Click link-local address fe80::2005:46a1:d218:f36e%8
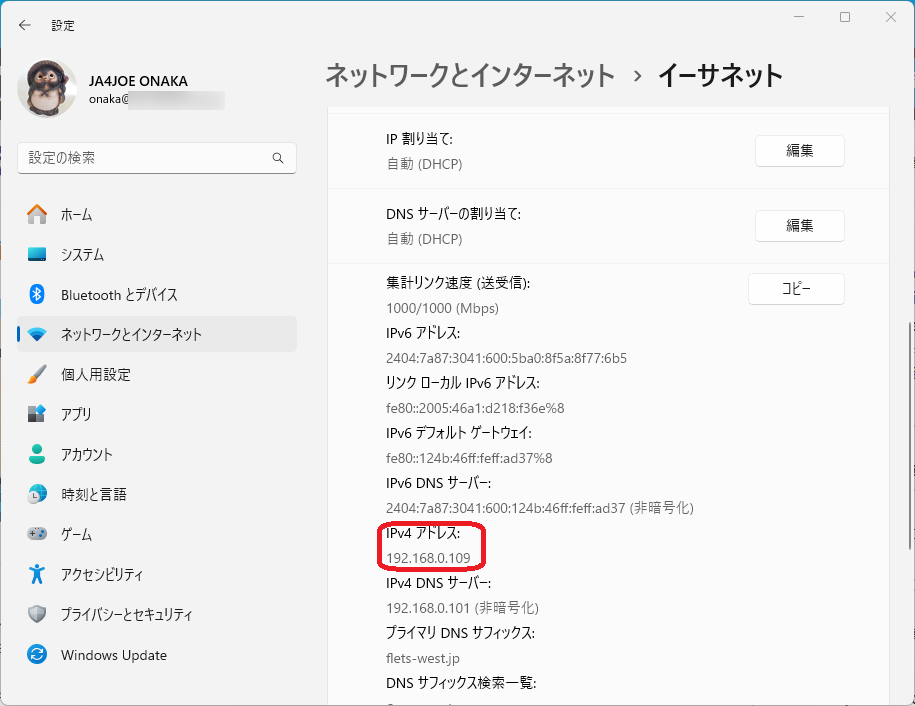 [x=475, y=408]
